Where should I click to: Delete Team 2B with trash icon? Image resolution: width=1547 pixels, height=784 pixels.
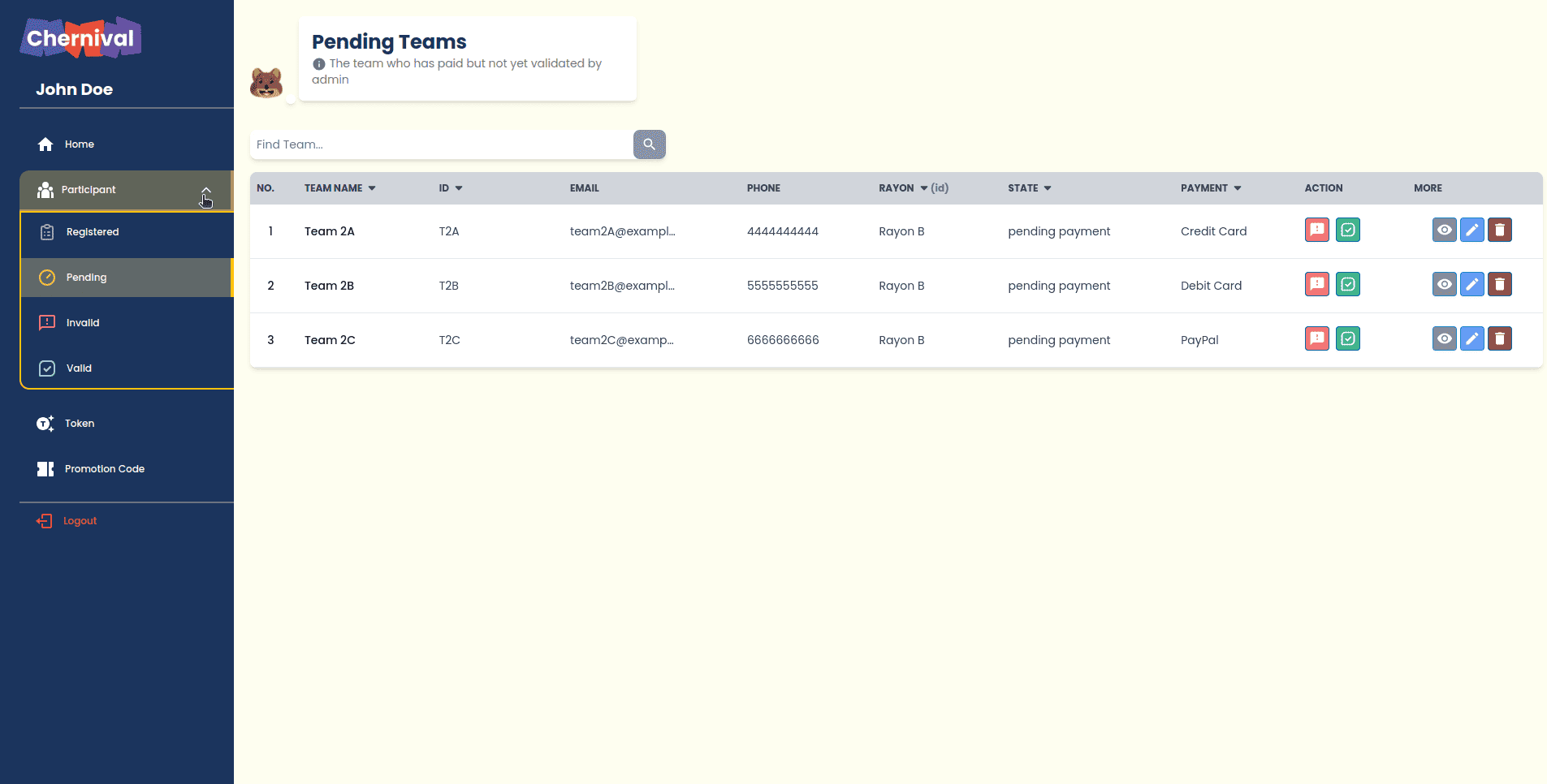(1499, 285)
